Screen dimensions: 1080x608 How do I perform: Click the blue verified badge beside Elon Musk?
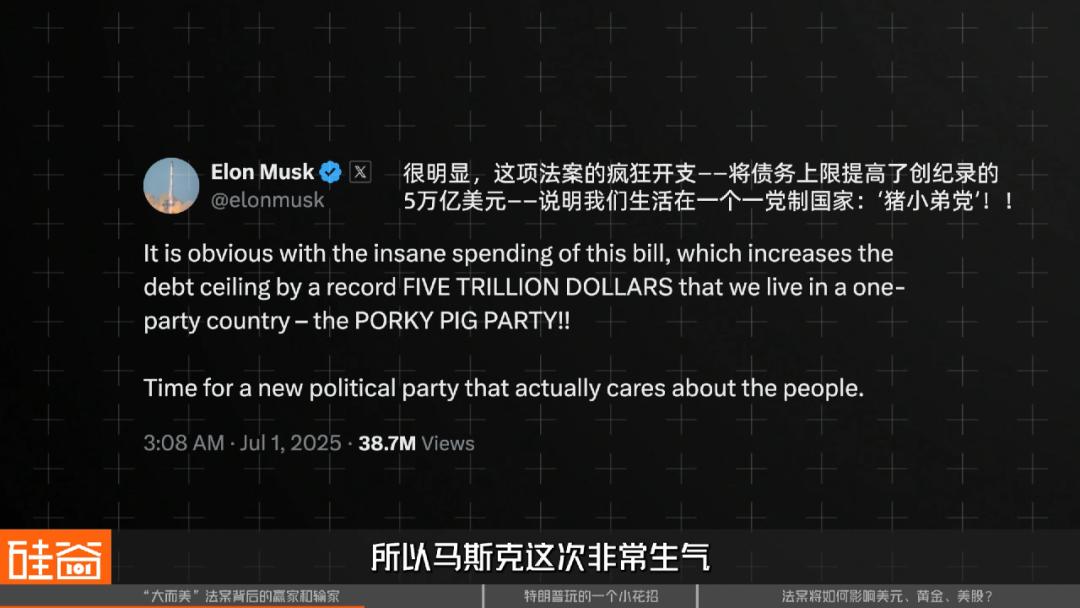point(331,172)
